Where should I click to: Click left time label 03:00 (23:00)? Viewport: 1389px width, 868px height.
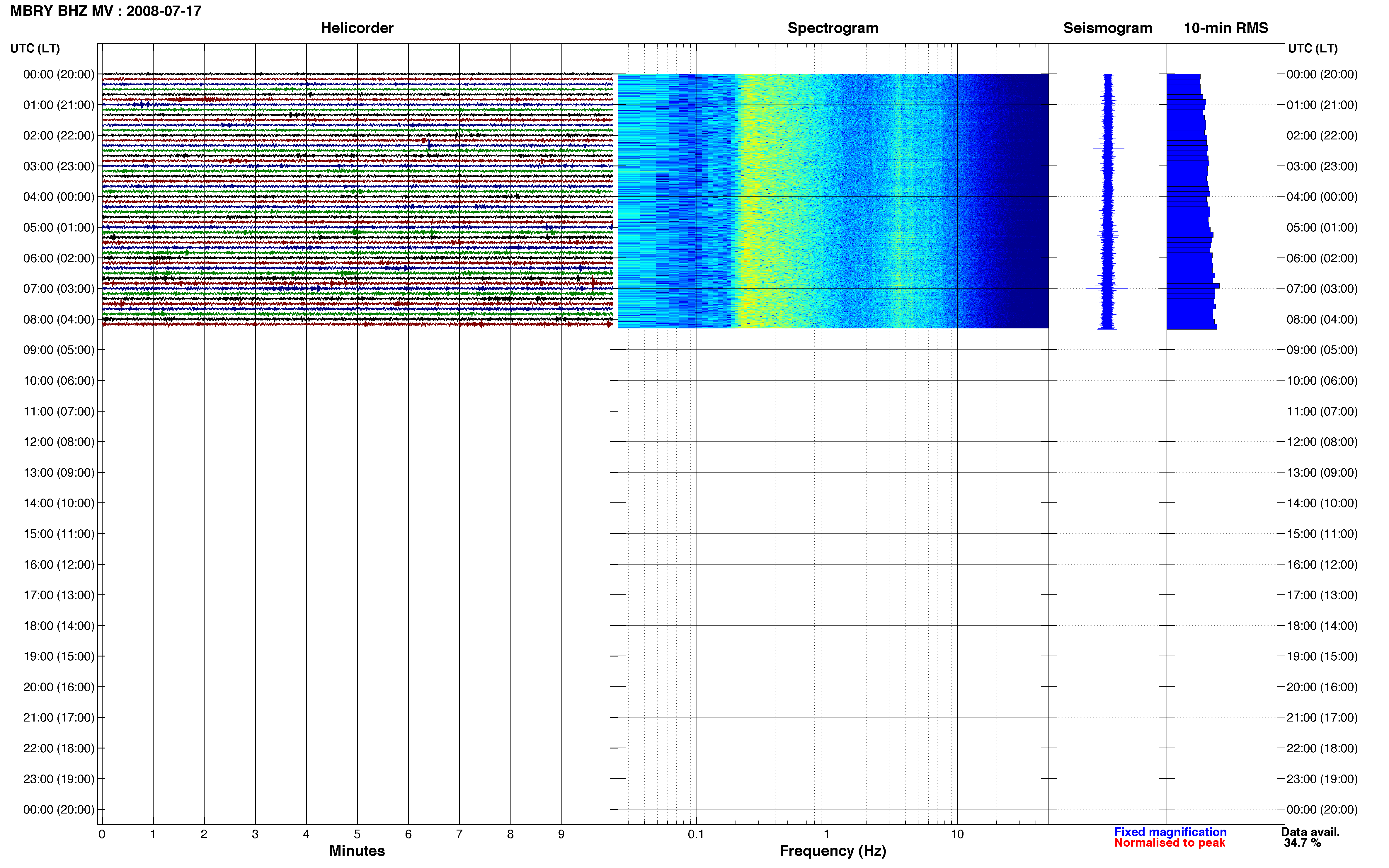tap(59, 166)
